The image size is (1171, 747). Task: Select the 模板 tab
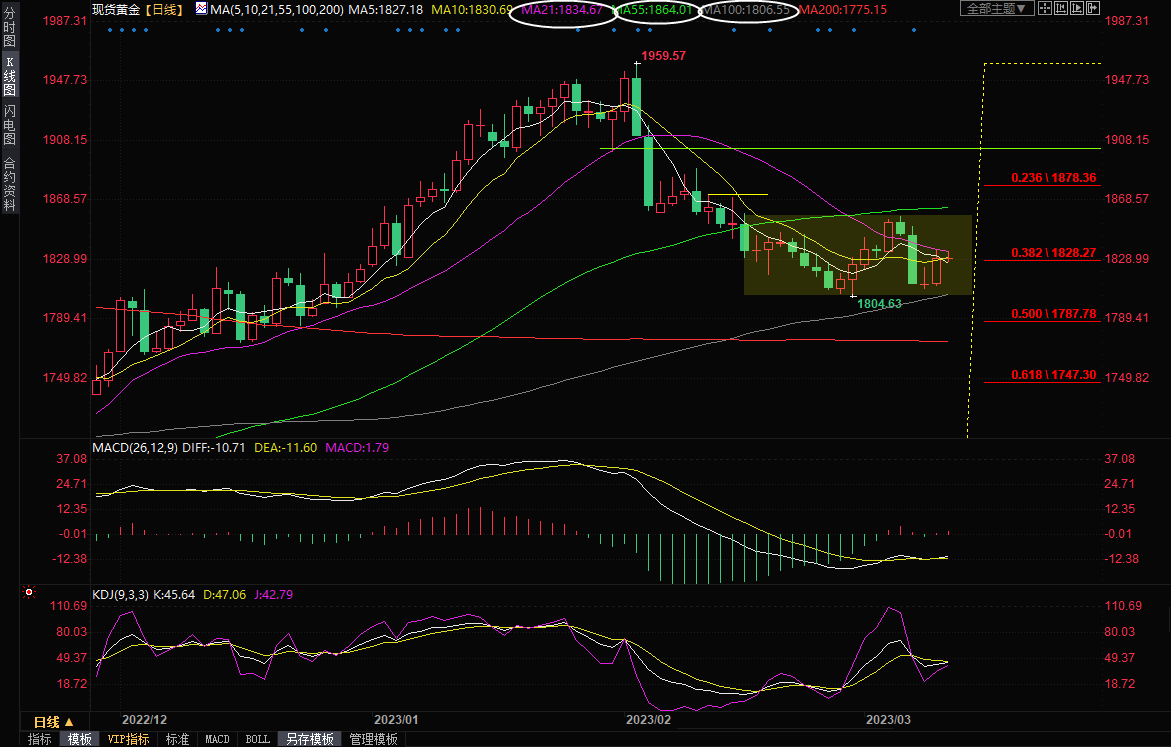80,739
